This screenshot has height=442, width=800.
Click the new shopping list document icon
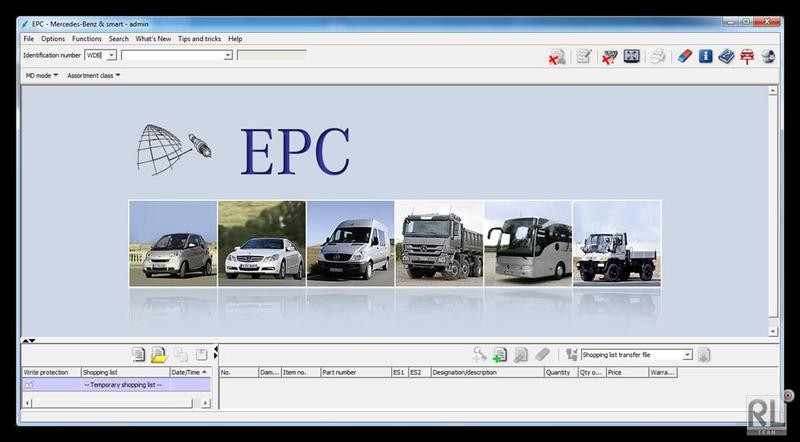(138, 354)
